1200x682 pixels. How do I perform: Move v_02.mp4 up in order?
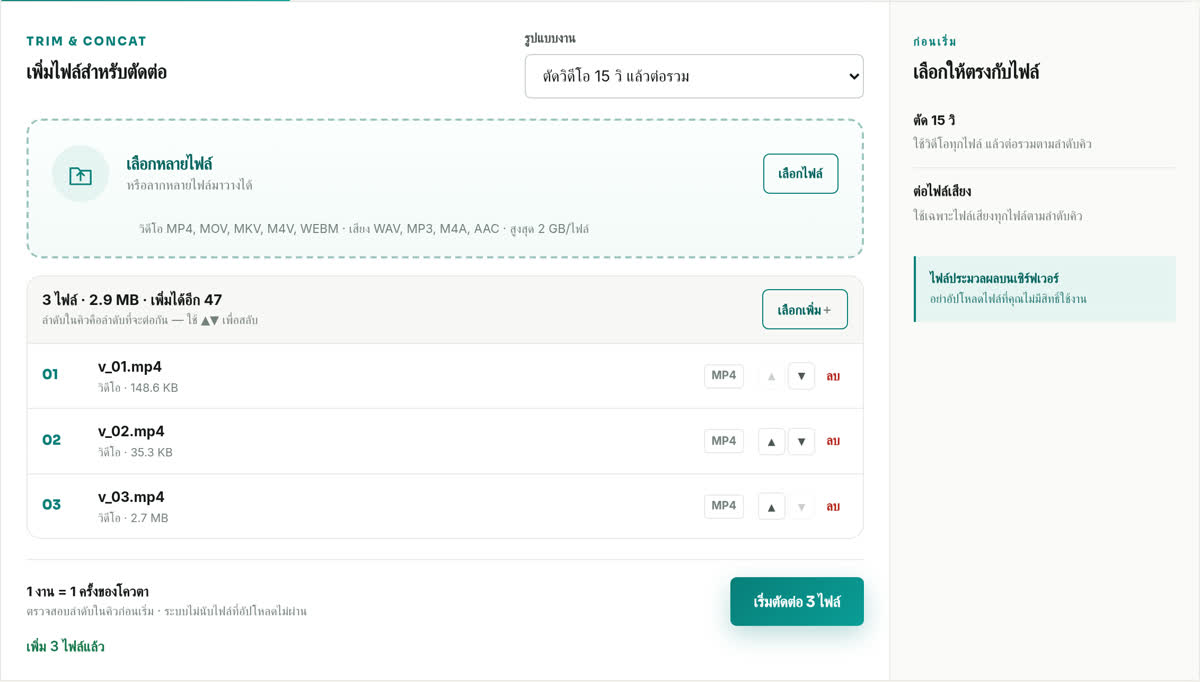click(771, 441)
